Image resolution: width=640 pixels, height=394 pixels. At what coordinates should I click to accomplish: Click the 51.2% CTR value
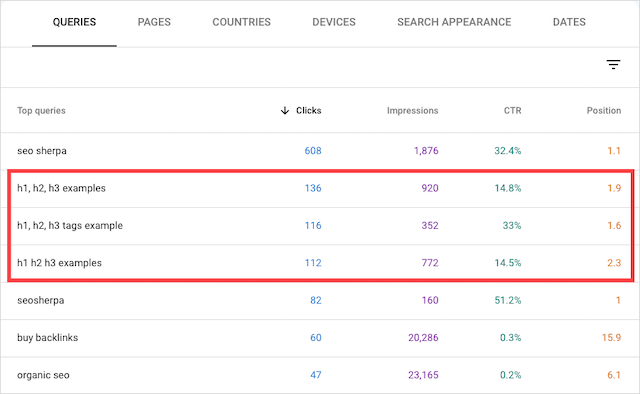[508, 301]
